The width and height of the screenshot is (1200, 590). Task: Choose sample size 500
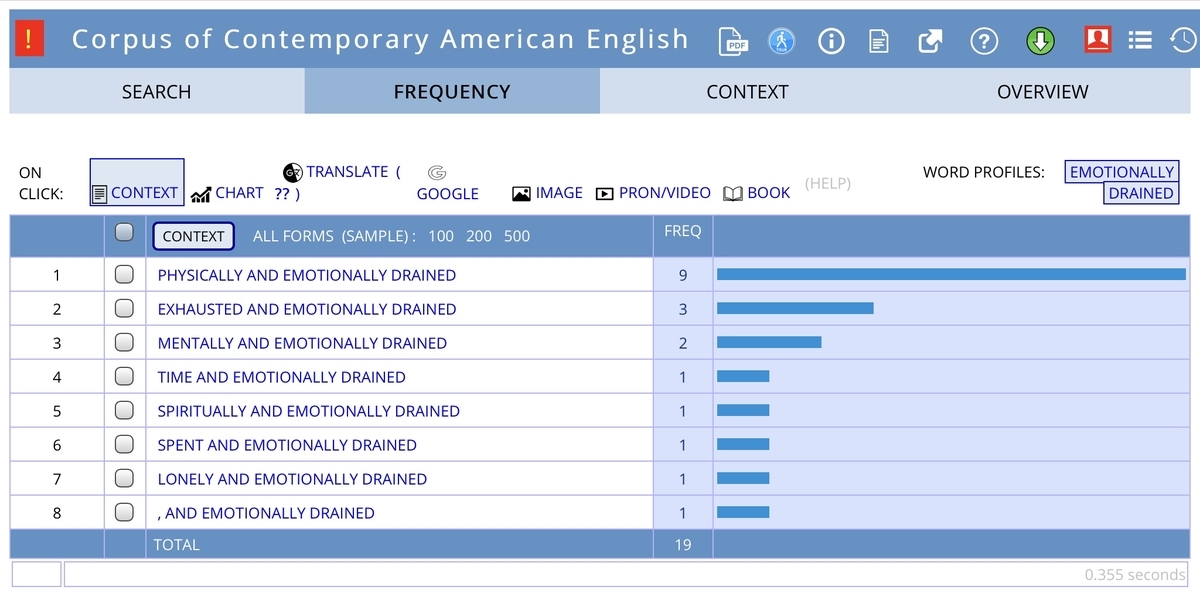tap(517, 236)
